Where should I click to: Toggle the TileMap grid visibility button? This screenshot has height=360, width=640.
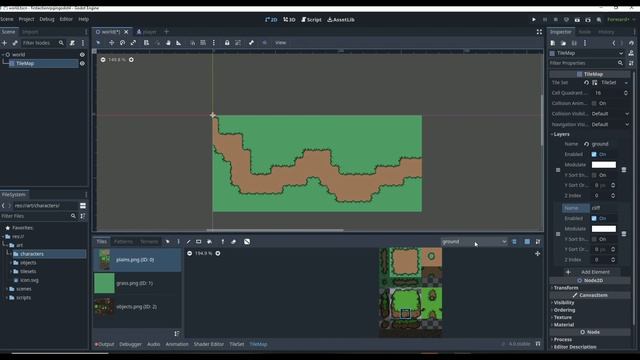[527, 242]
